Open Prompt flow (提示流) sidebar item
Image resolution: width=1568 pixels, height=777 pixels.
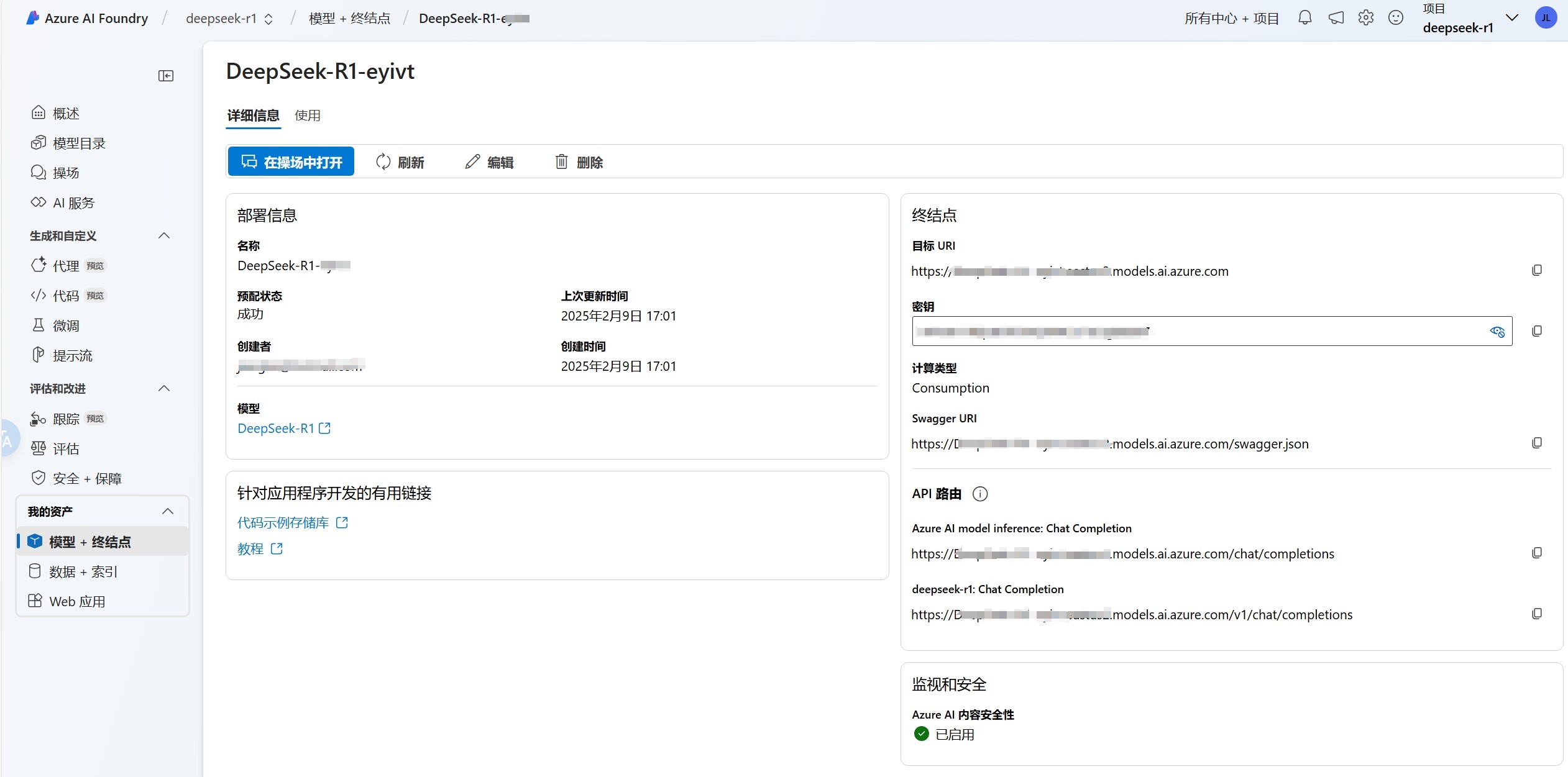point(62,355)
